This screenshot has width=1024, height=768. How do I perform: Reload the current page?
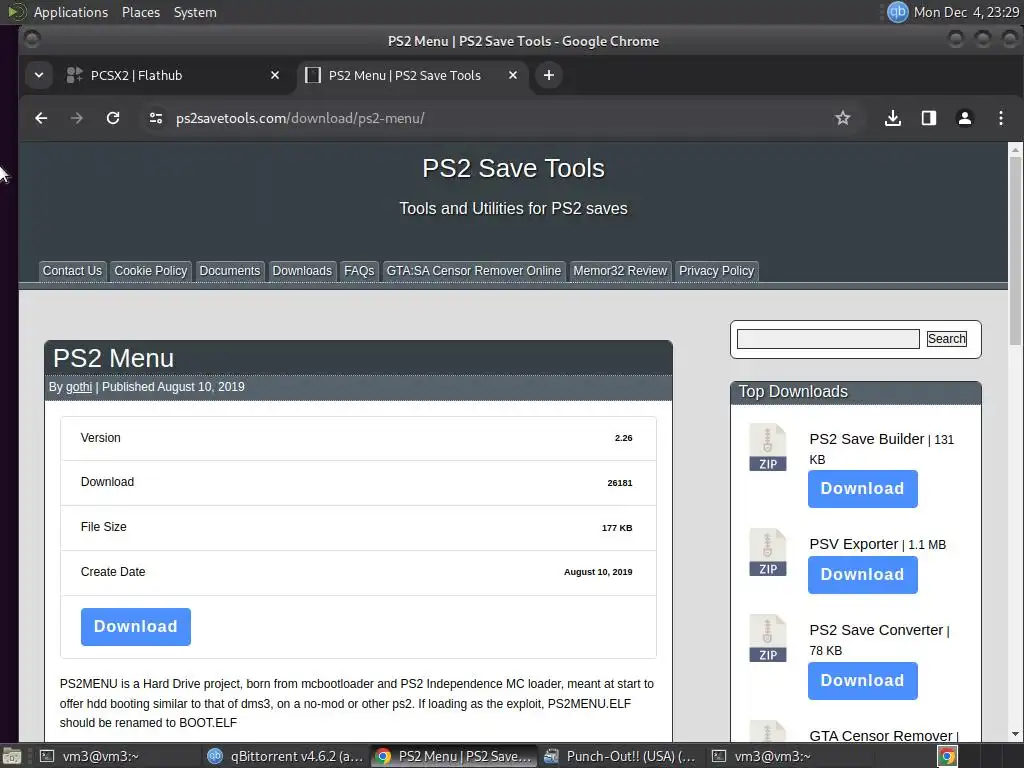tap(113, 118)
